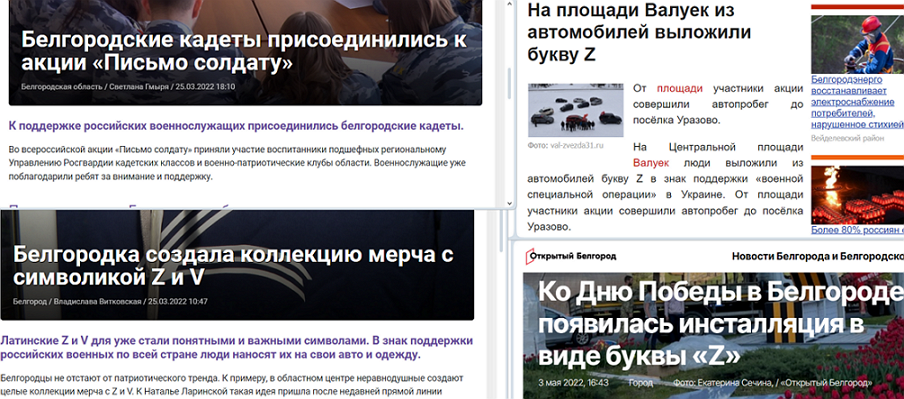Click the lead sentence about Latin Z and V
This screenshot has height=399, width=904.
pyautogui.click(x=236, y=347)
